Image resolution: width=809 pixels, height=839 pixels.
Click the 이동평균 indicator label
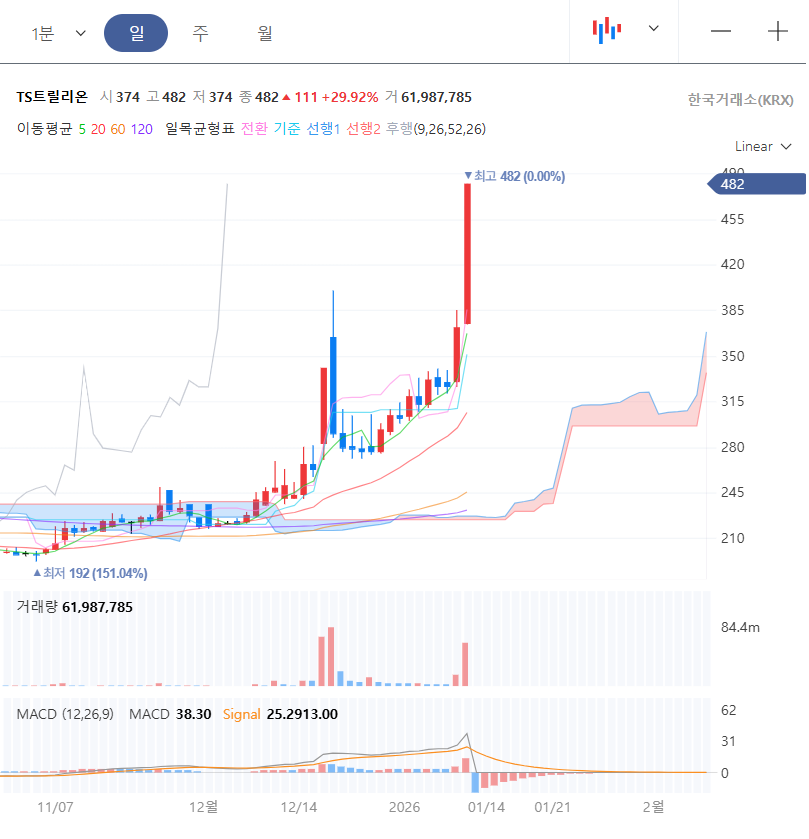tap(44, 129)
